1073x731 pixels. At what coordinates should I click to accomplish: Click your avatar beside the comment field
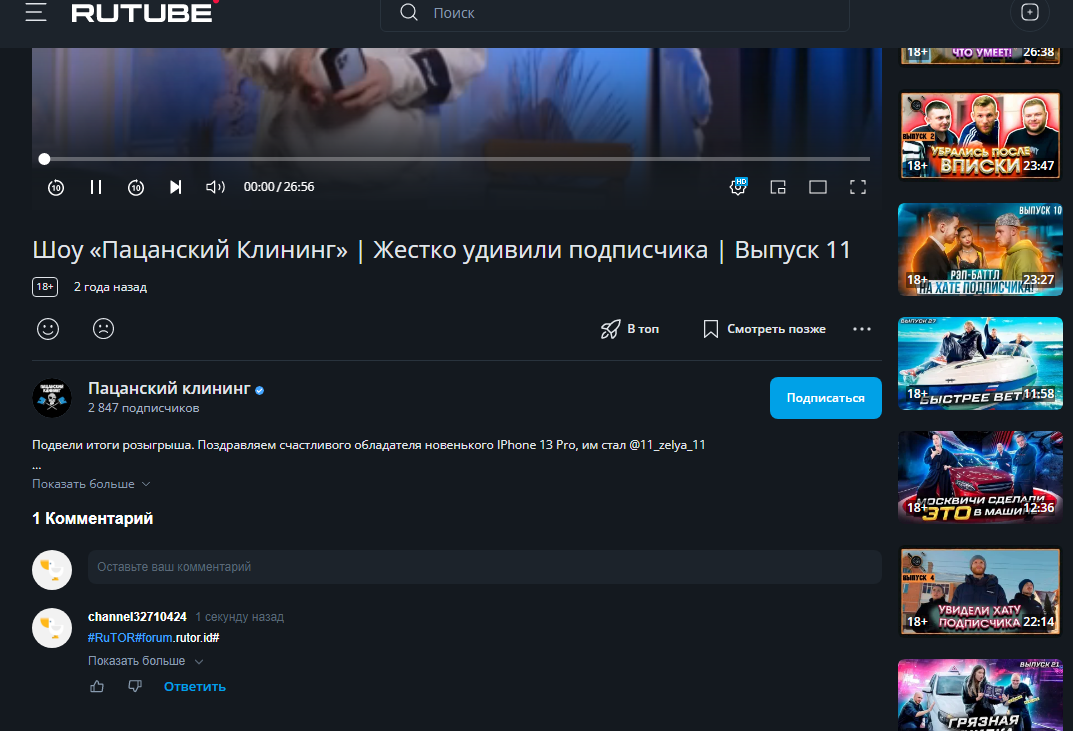[x=52, y=570]
